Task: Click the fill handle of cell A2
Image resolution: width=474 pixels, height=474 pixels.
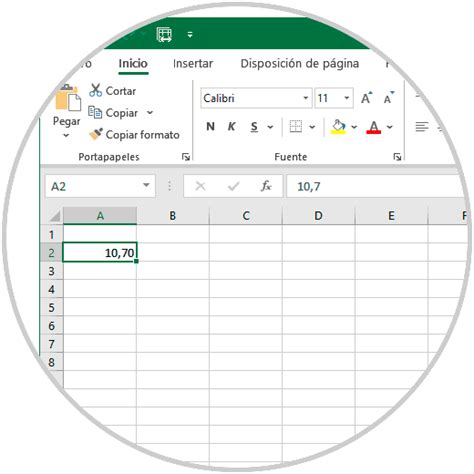Action: point(136,261)
